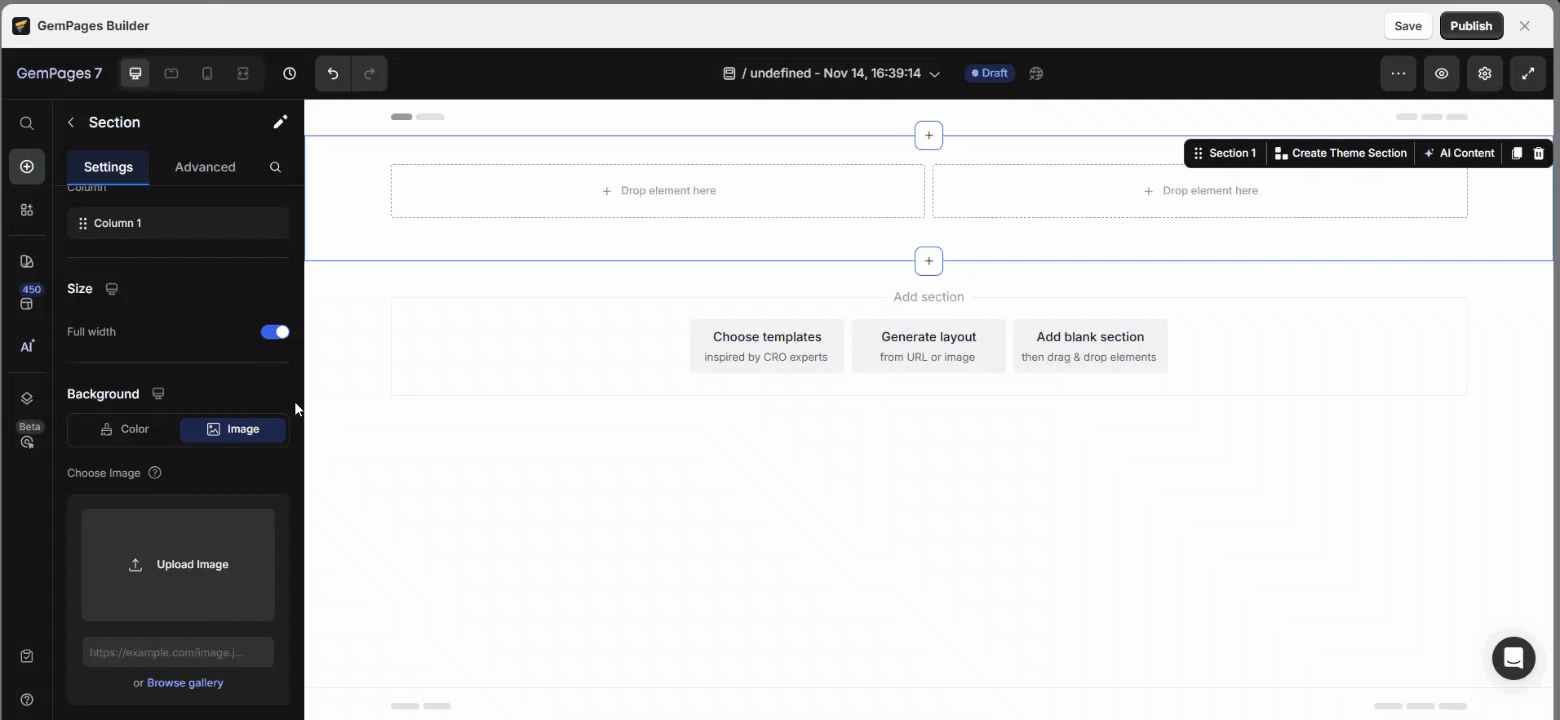
Task: Click the redo arrow in top toolbar
Action: coord(369,73)
